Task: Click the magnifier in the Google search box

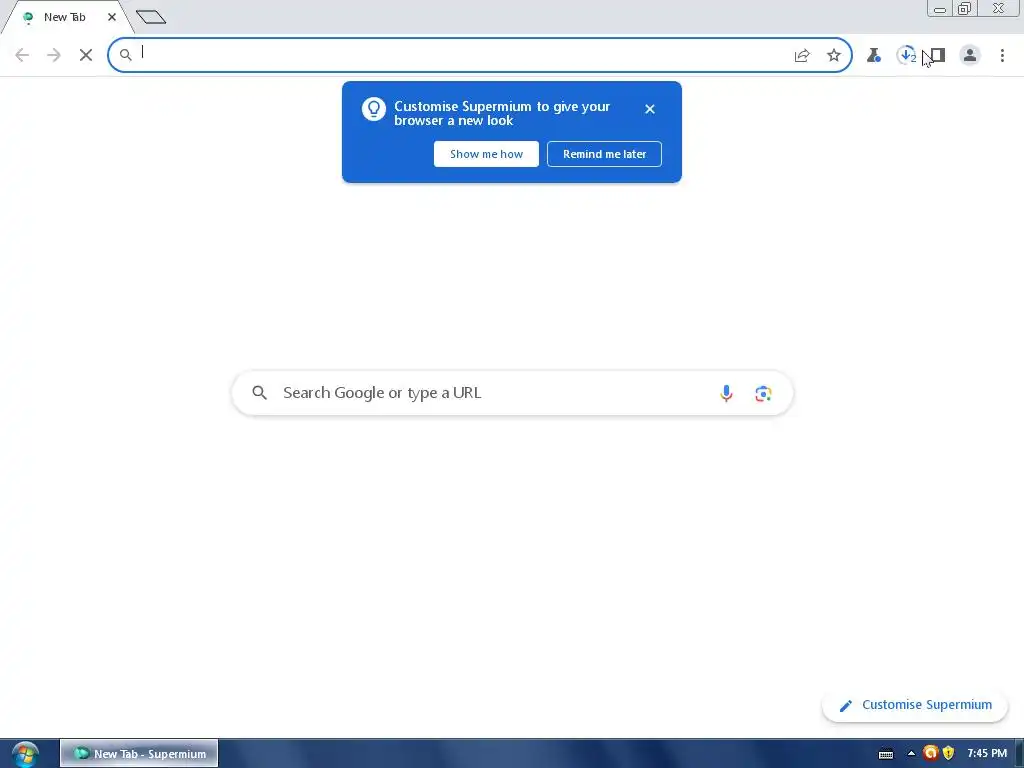Action: [259, 392]
